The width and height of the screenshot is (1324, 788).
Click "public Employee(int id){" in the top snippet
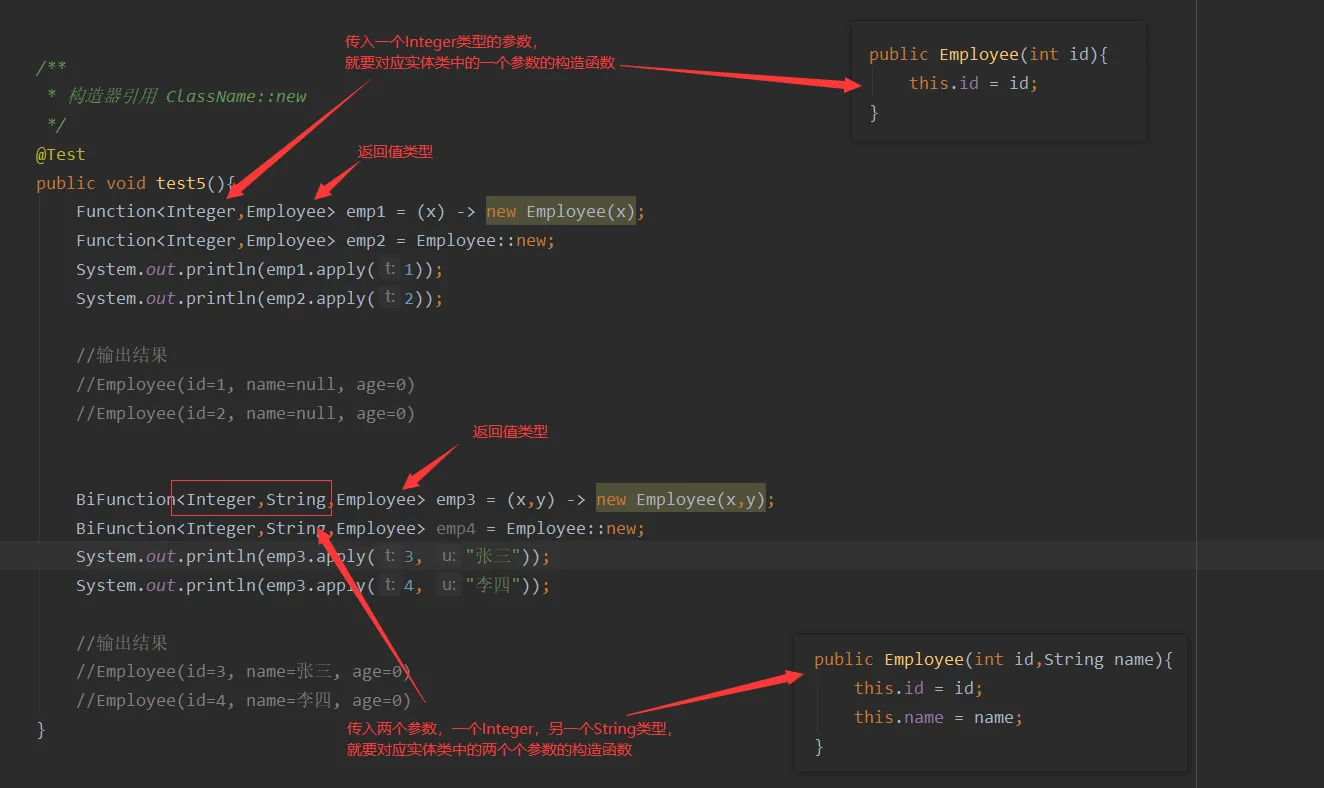click(x=989, y=55)
